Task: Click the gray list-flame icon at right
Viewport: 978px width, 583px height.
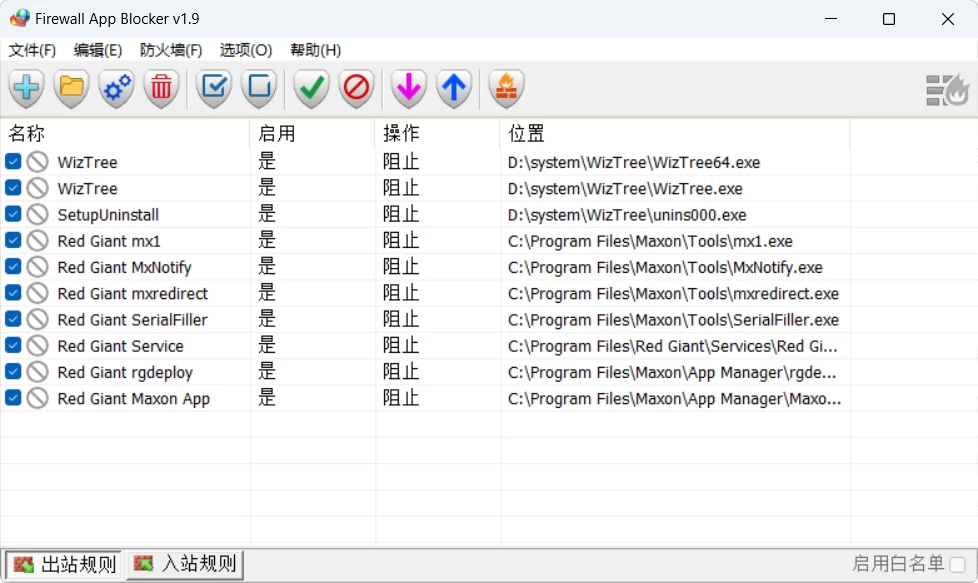Action: coord(947,90)
